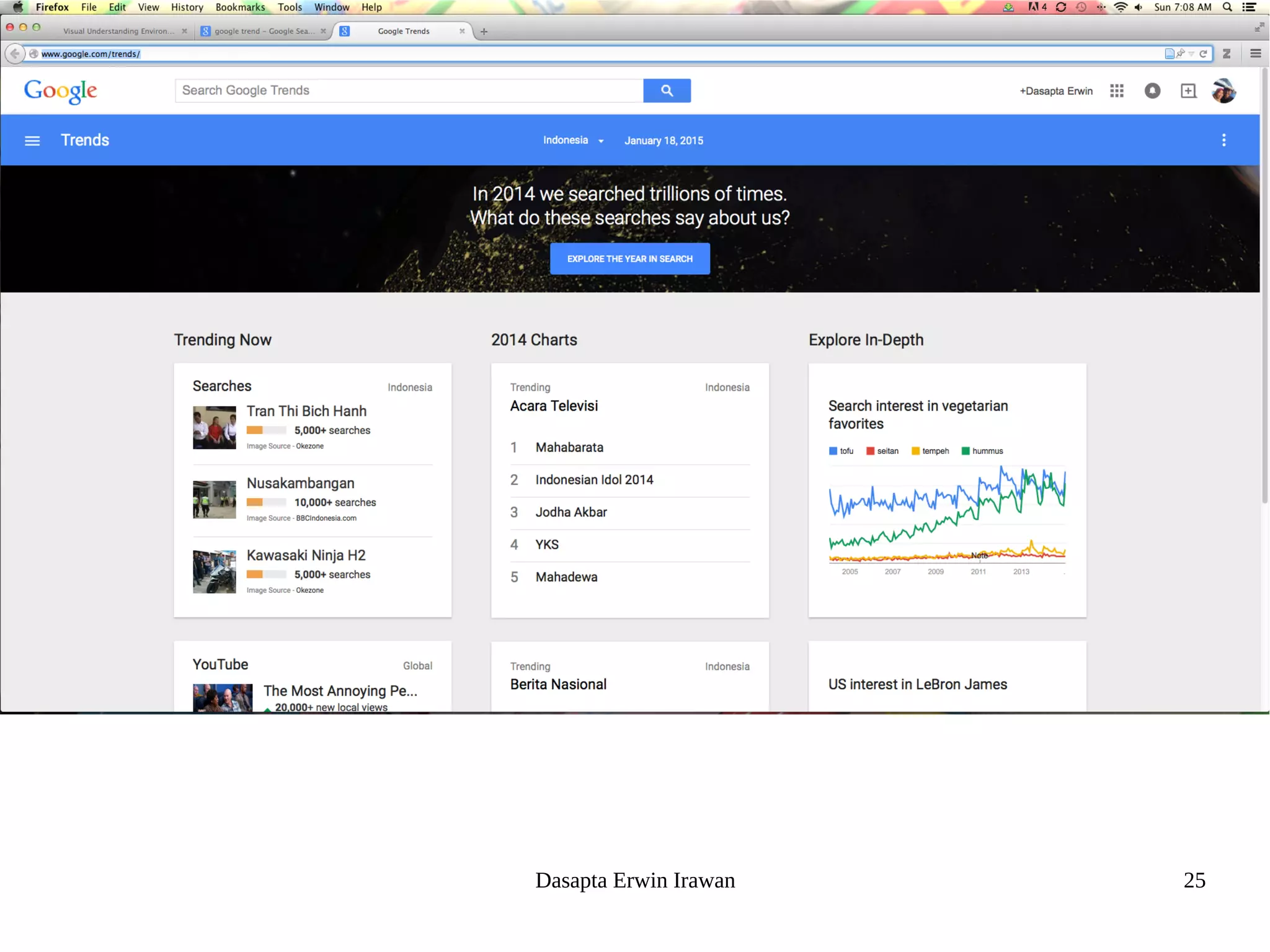
Task: Open the vertical three-dot options menu
Action: coord(1223,140)
